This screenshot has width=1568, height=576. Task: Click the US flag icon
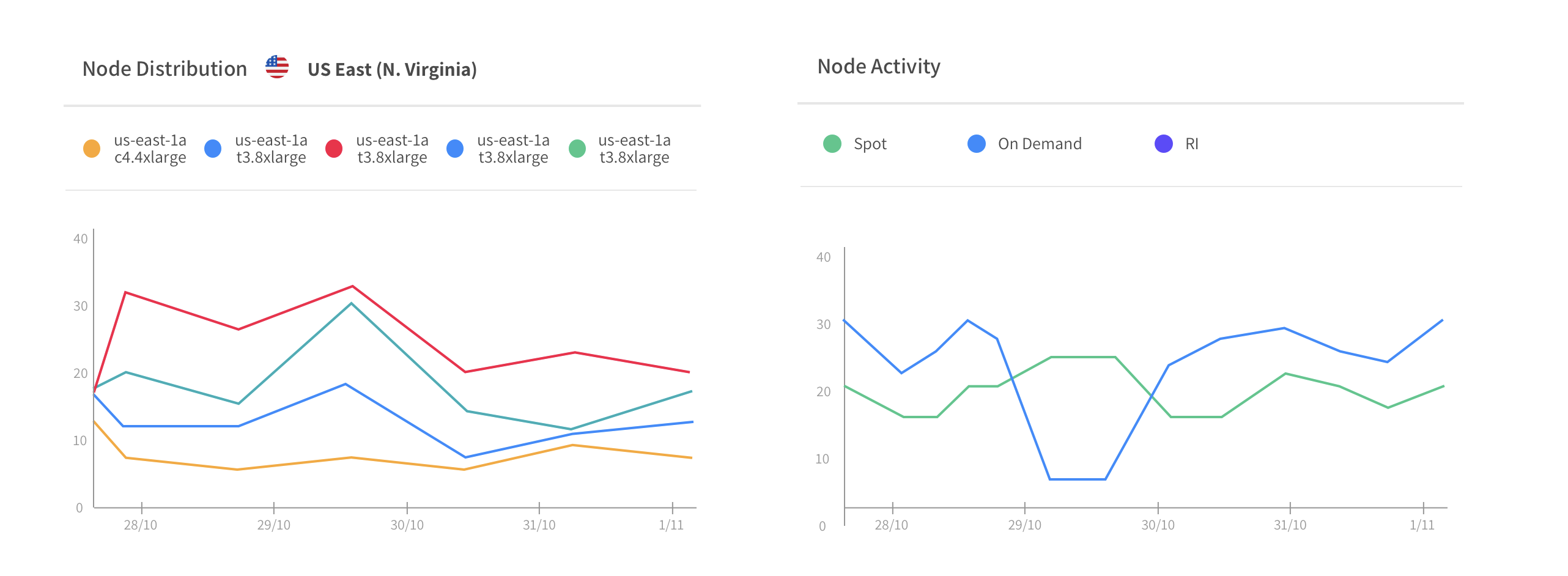point(276,67)
